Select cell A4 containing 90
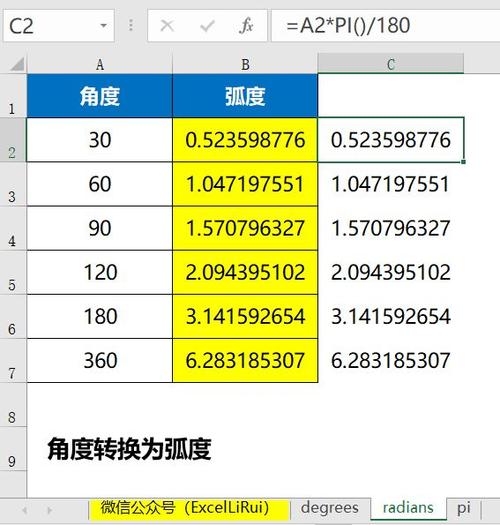 [100, 228]
